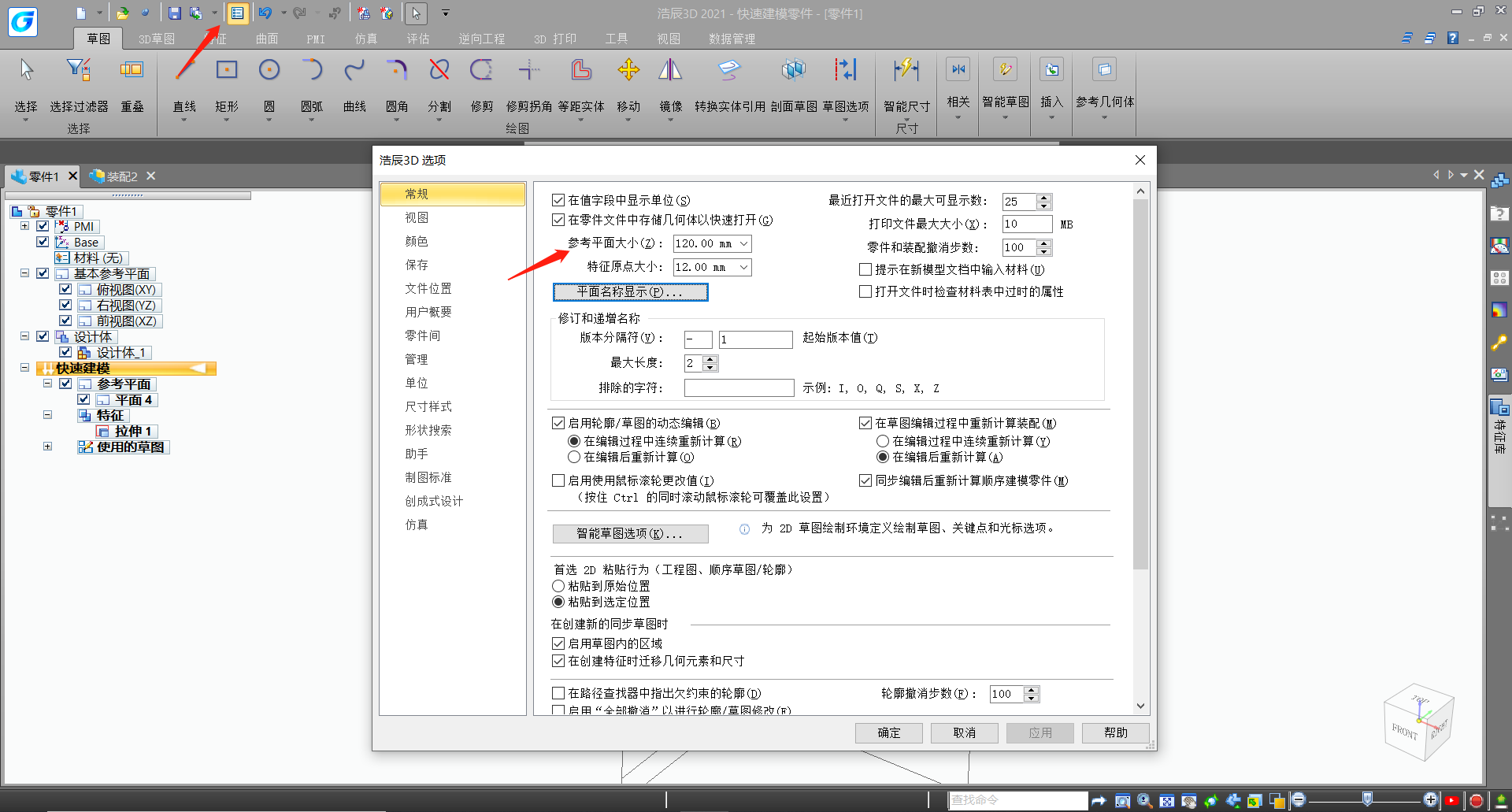
Task: Open the 直线 tool dropdown arrow
Action: pos(184,120)
